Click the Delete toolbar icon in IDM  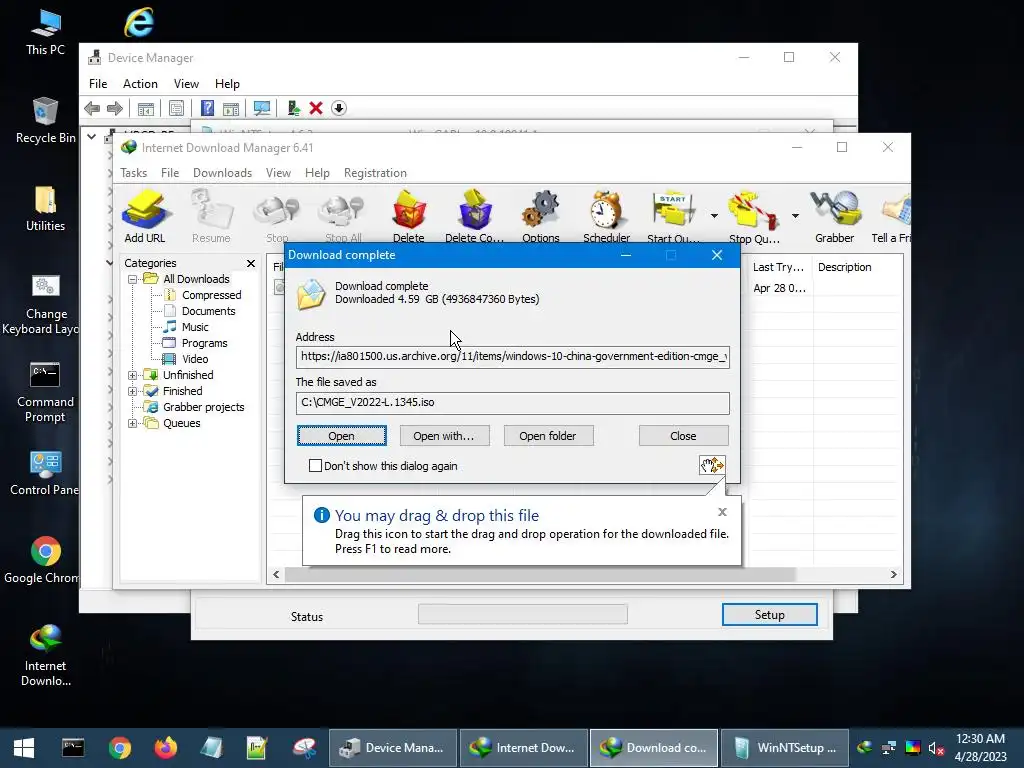[x=409, y=216]
